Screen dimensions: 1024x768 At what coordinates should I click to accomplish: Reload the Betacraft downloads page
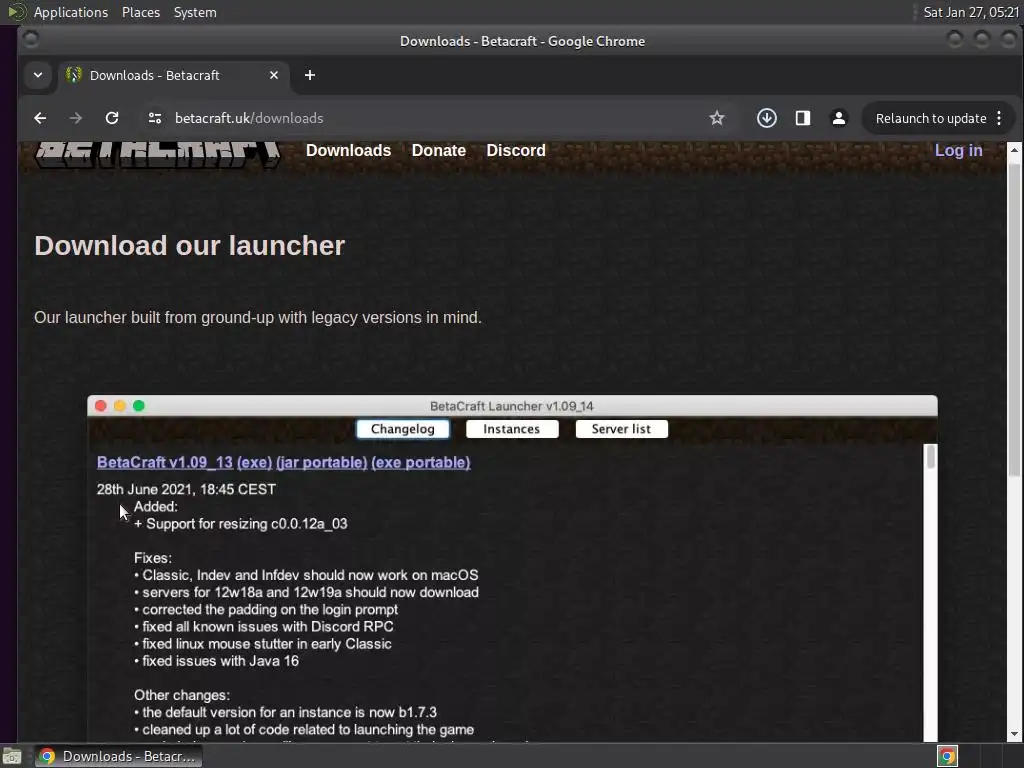click(x=112, y=118)
